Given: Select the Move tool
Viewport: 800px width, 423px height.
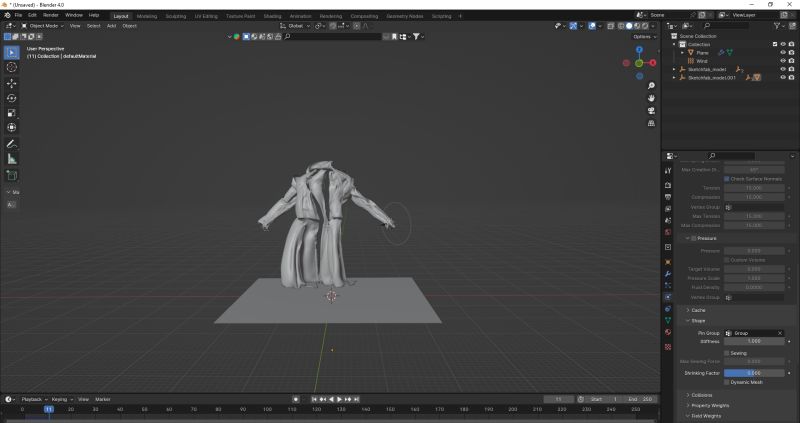Looking at the screenshot, I should coord(12,83).
